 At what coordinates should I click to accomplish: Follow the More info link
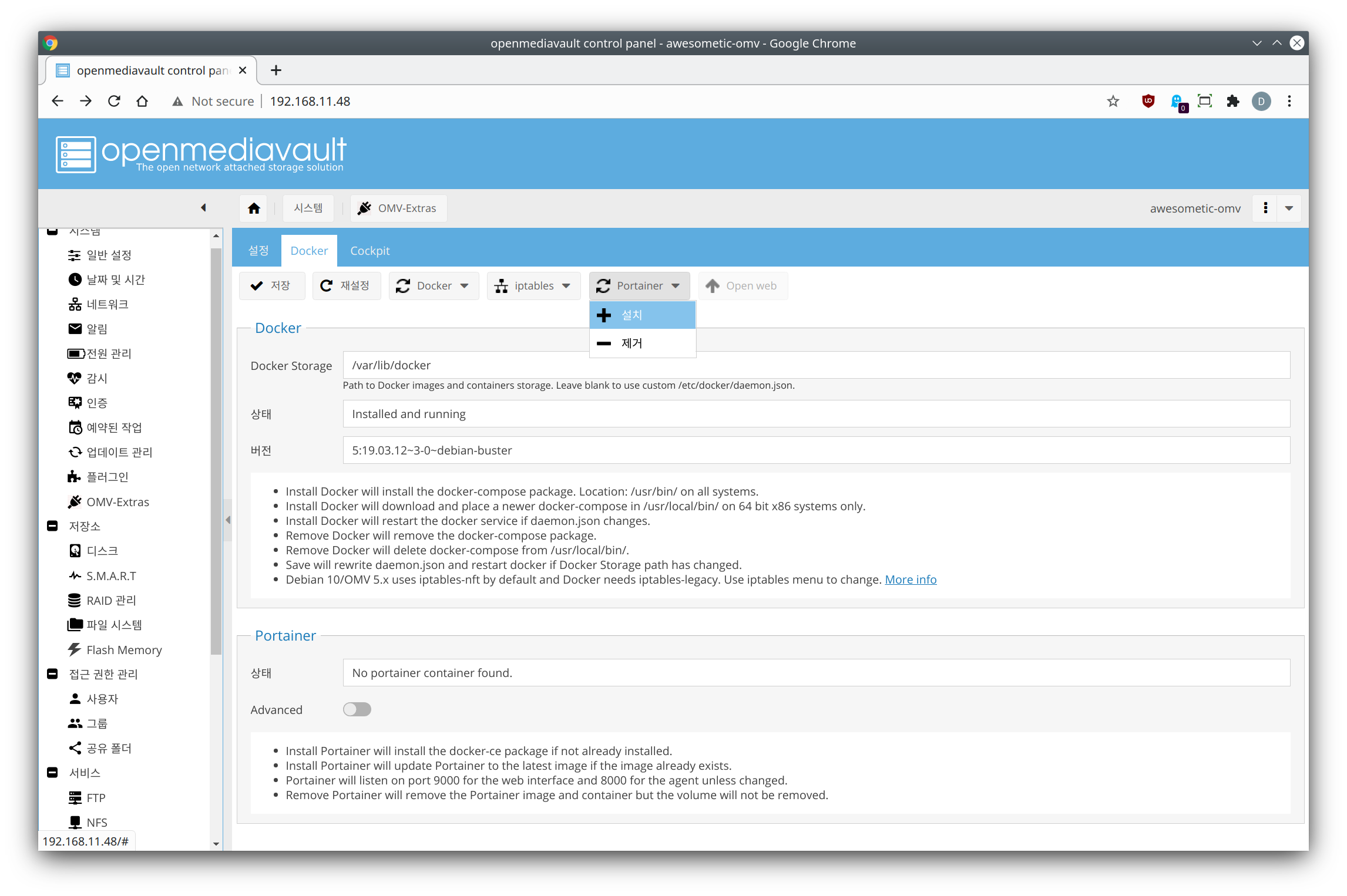(911, 580)
